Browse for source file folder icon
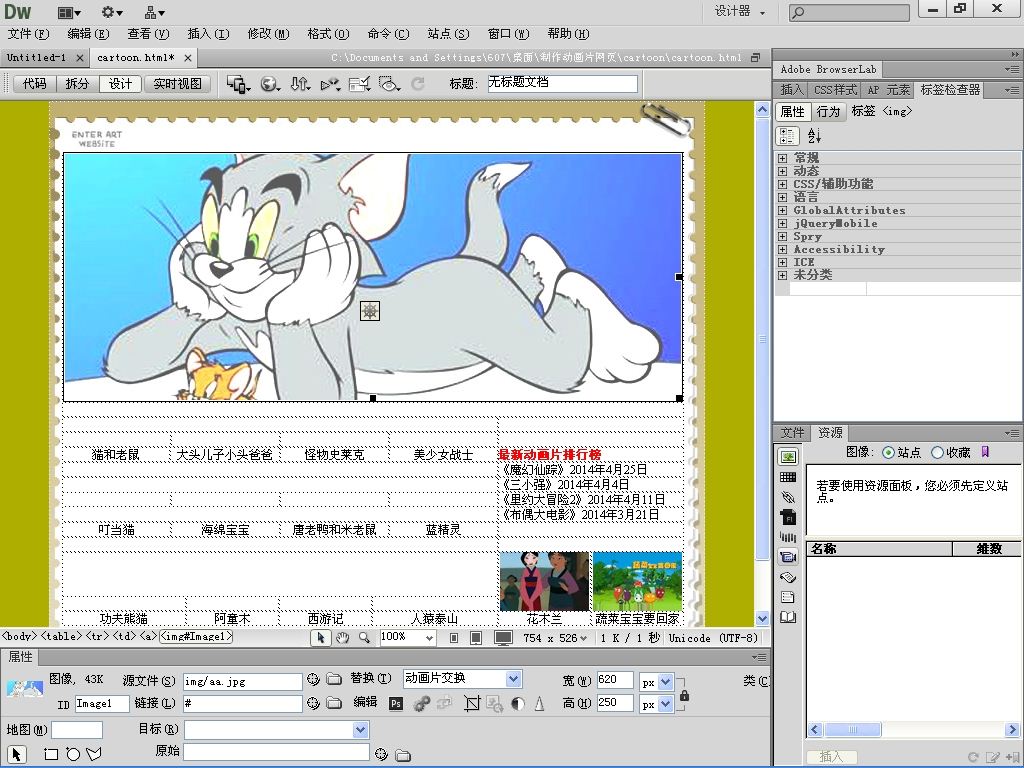 click(x=334, y=680)
